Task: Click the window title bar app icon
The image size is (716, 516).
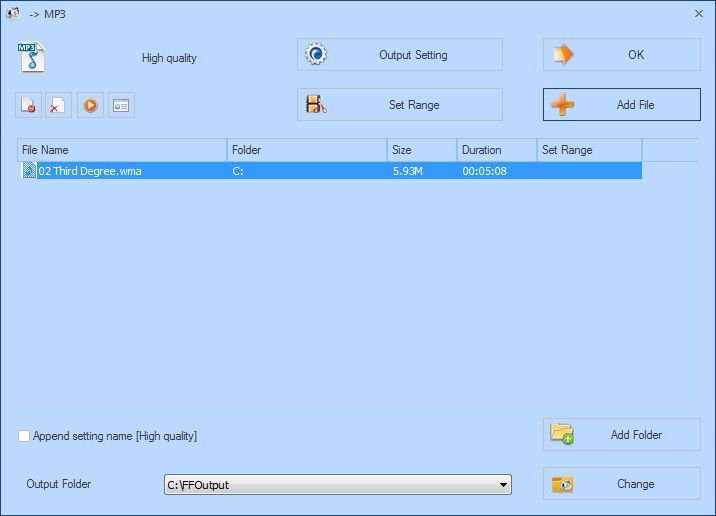Action: point(13,14)
